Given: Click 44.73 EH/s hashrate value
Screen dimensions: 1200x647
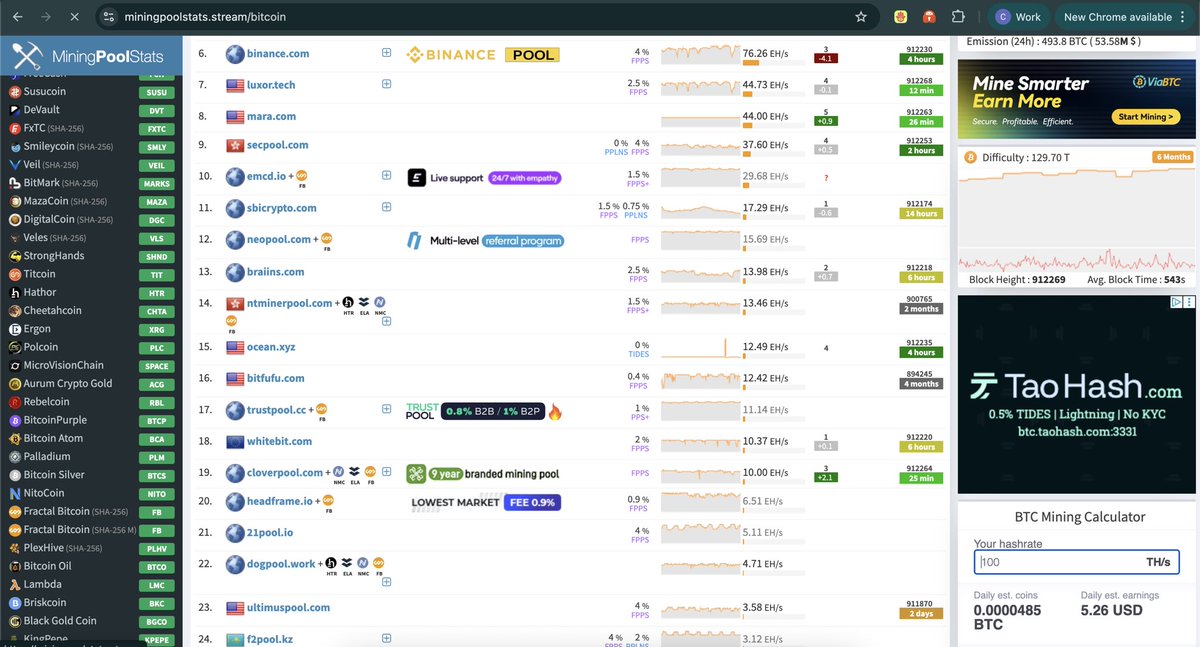Looking at the screenshot, I should pyautogui.click(x=765, y=85).
